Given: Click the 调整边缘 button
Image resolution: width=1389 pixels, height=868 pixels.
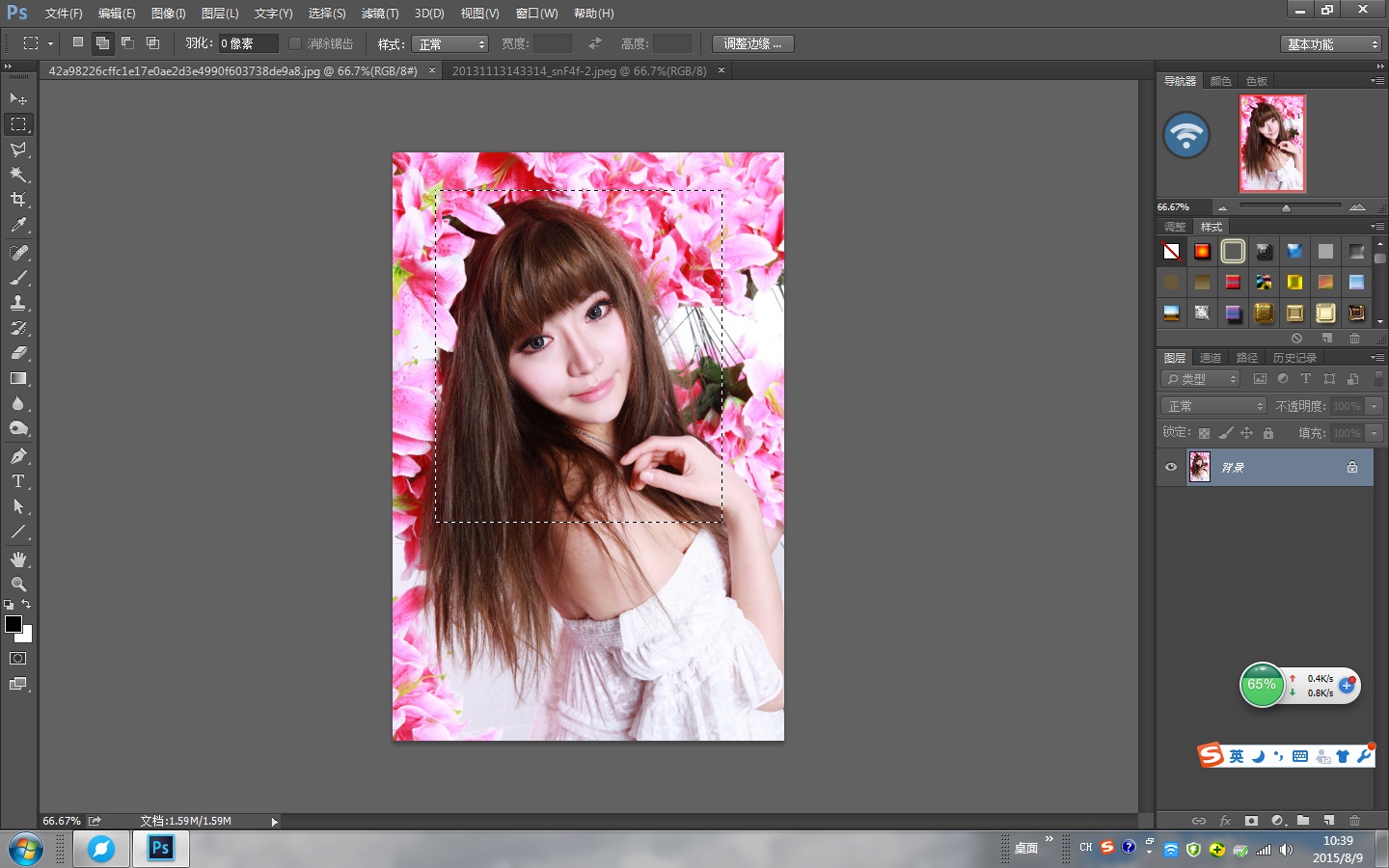Looking at the screenshot, I should coord(752,43).
